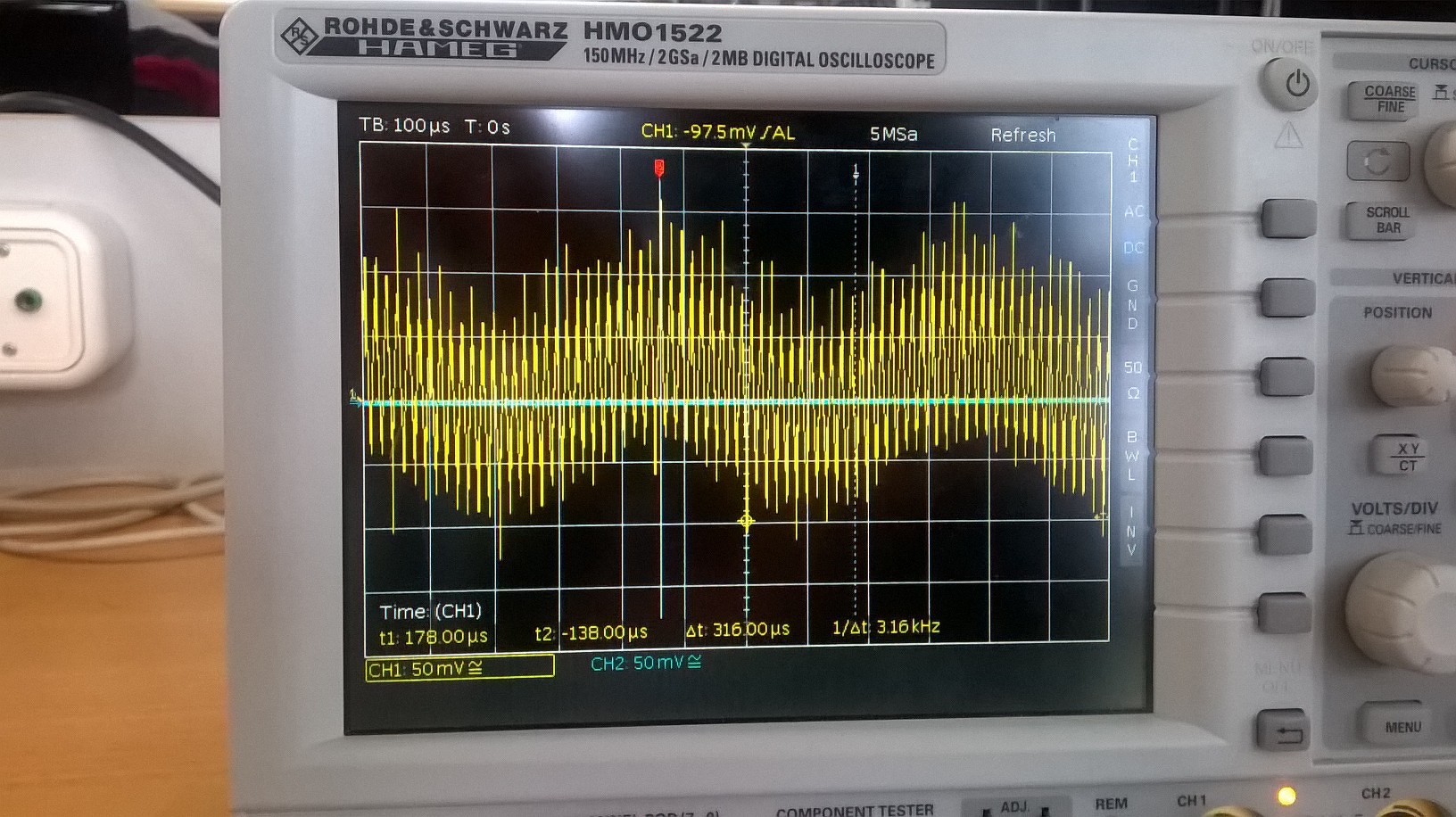Viewport: 1456px width, 817px height.
Task: Click the lit yellow CH1 indicator LED
Action: (x=1286, y=796)
